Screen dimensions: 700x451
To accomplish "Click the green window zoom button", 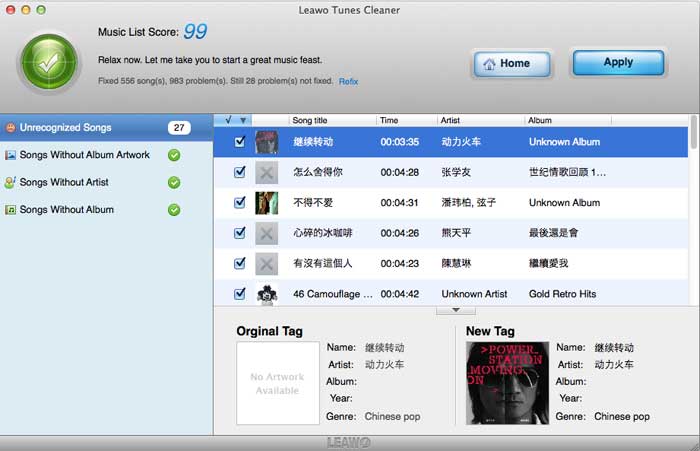I will click(x=41, y=10).
